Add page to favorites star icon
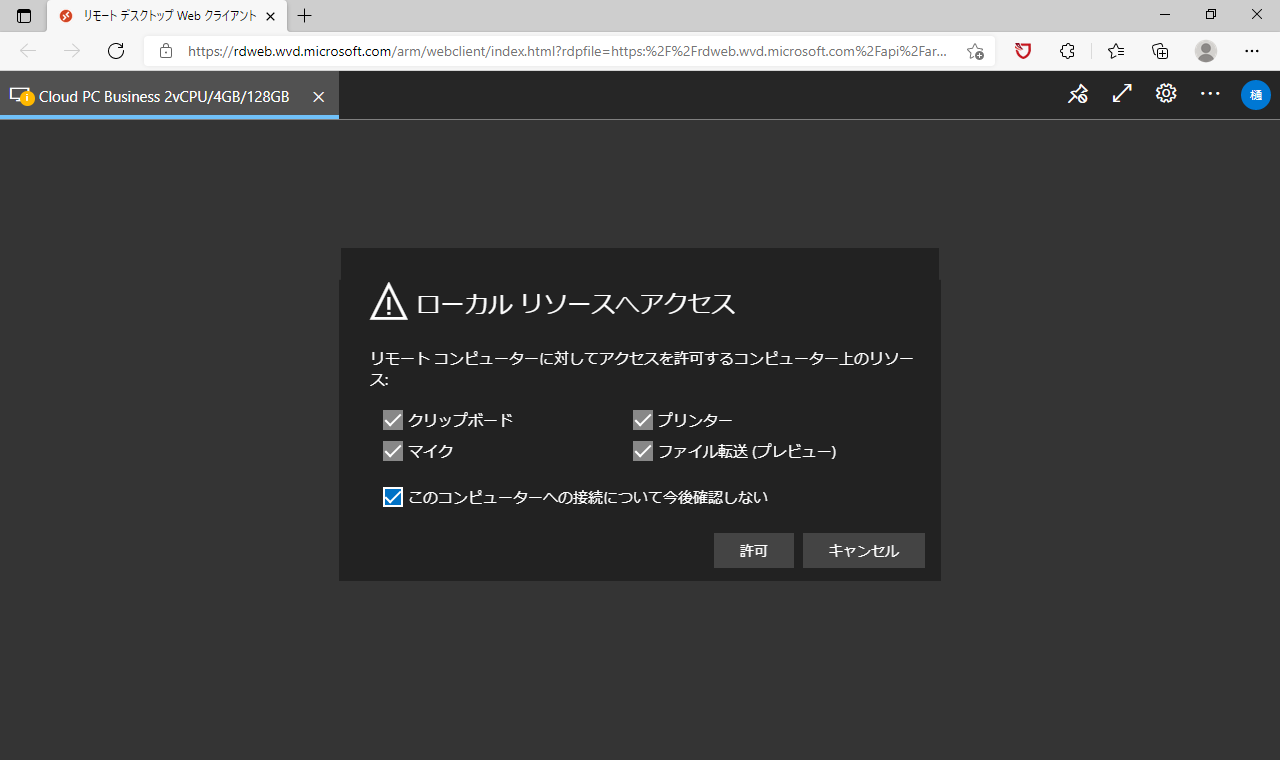This screenshot has height=760, width=1280. pos(975,51)
